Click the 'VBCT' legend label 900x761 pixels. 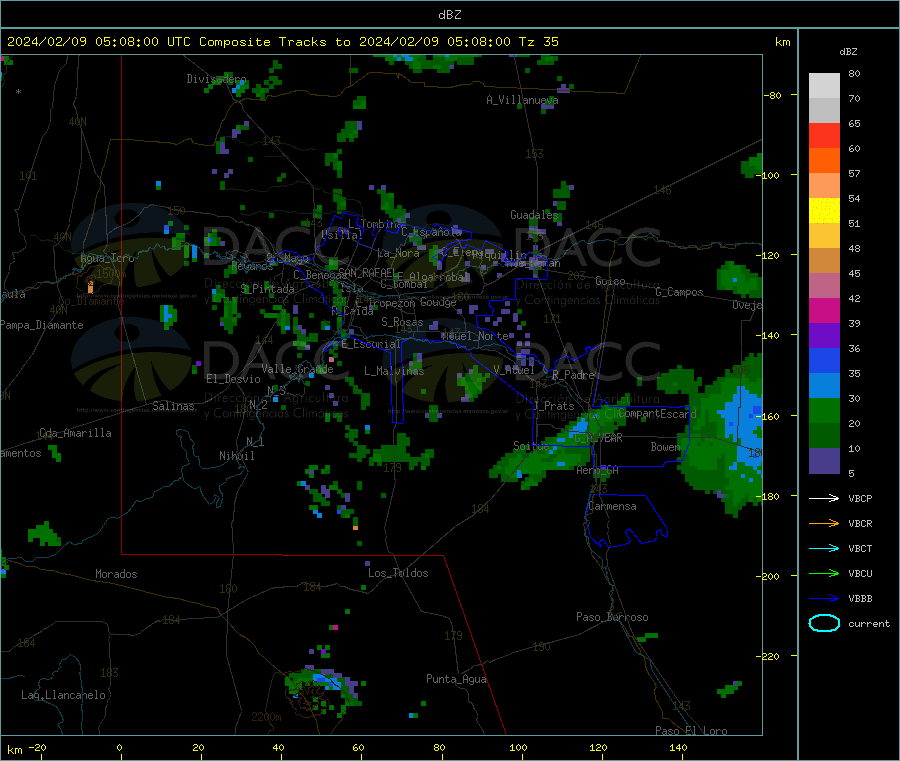point(860,549)
